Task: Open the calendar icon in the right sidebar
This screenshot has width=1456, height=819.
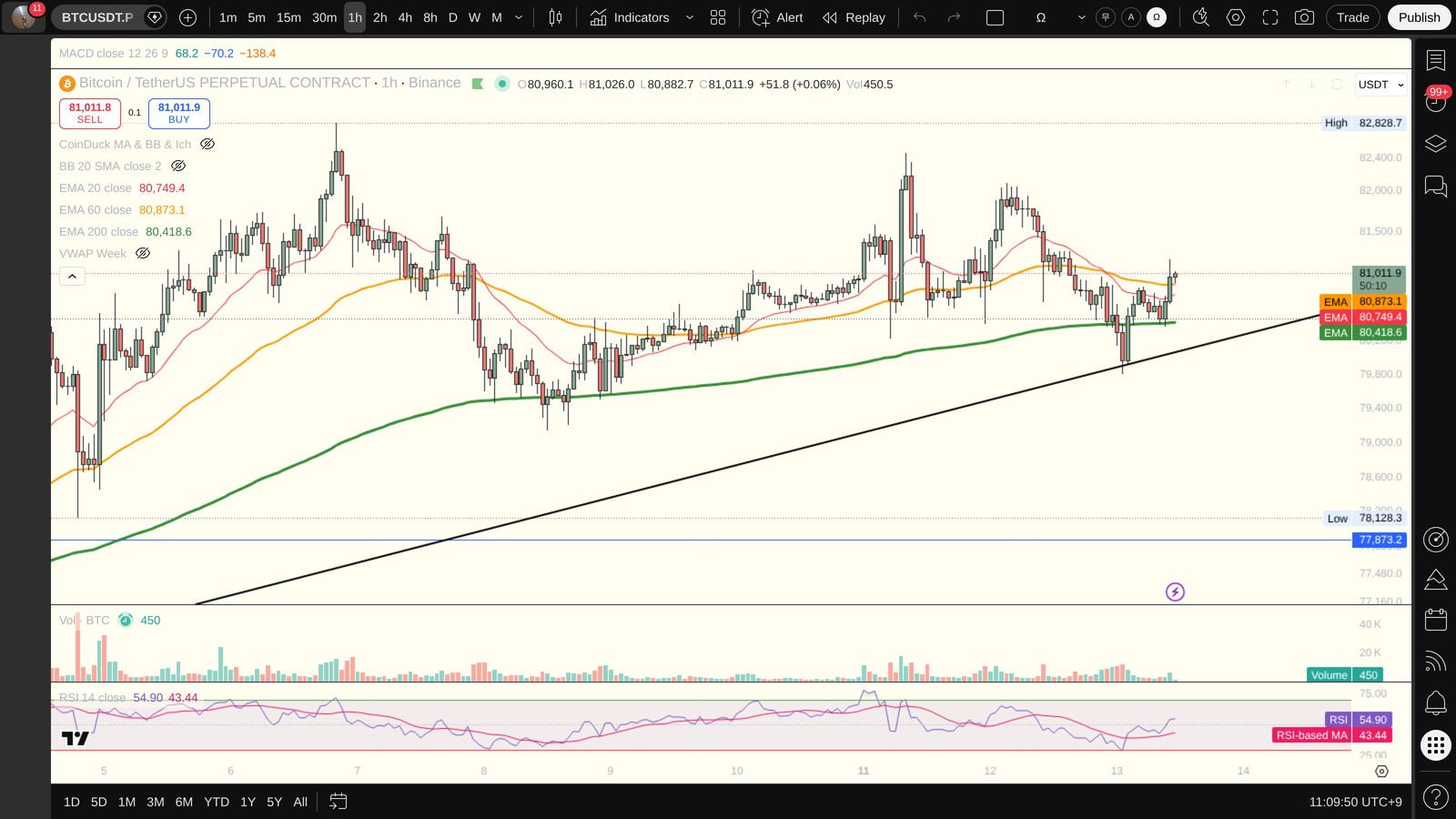Action: 1436,620
